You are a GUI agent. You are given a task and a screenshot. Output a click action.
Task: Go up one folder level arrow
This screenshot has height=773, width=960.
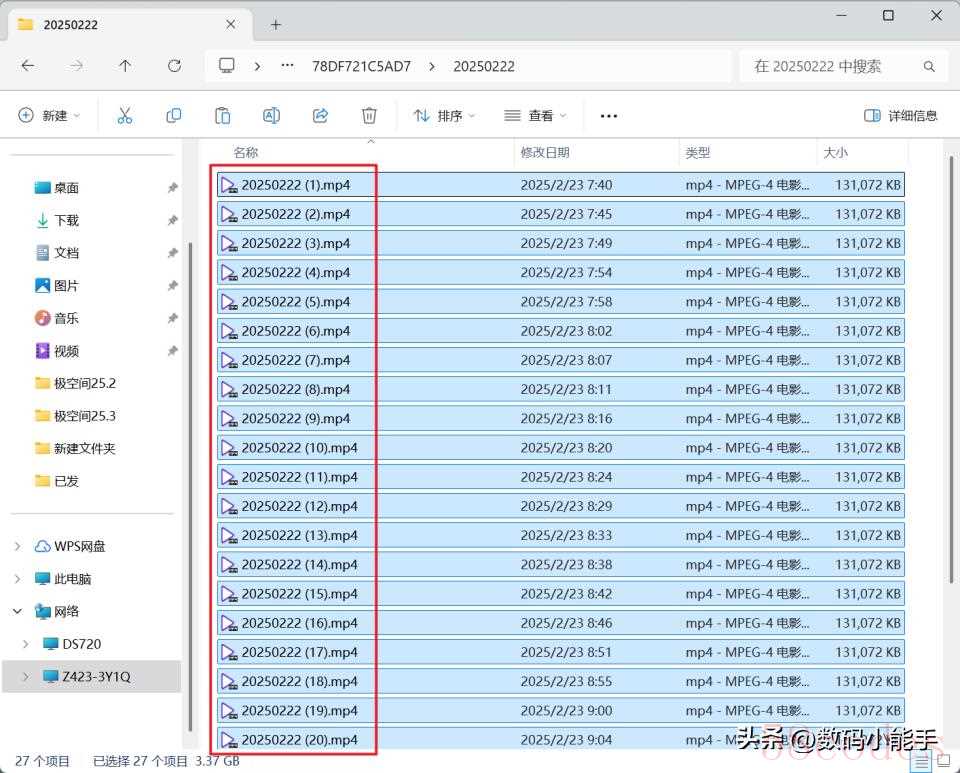coord(125,66)
